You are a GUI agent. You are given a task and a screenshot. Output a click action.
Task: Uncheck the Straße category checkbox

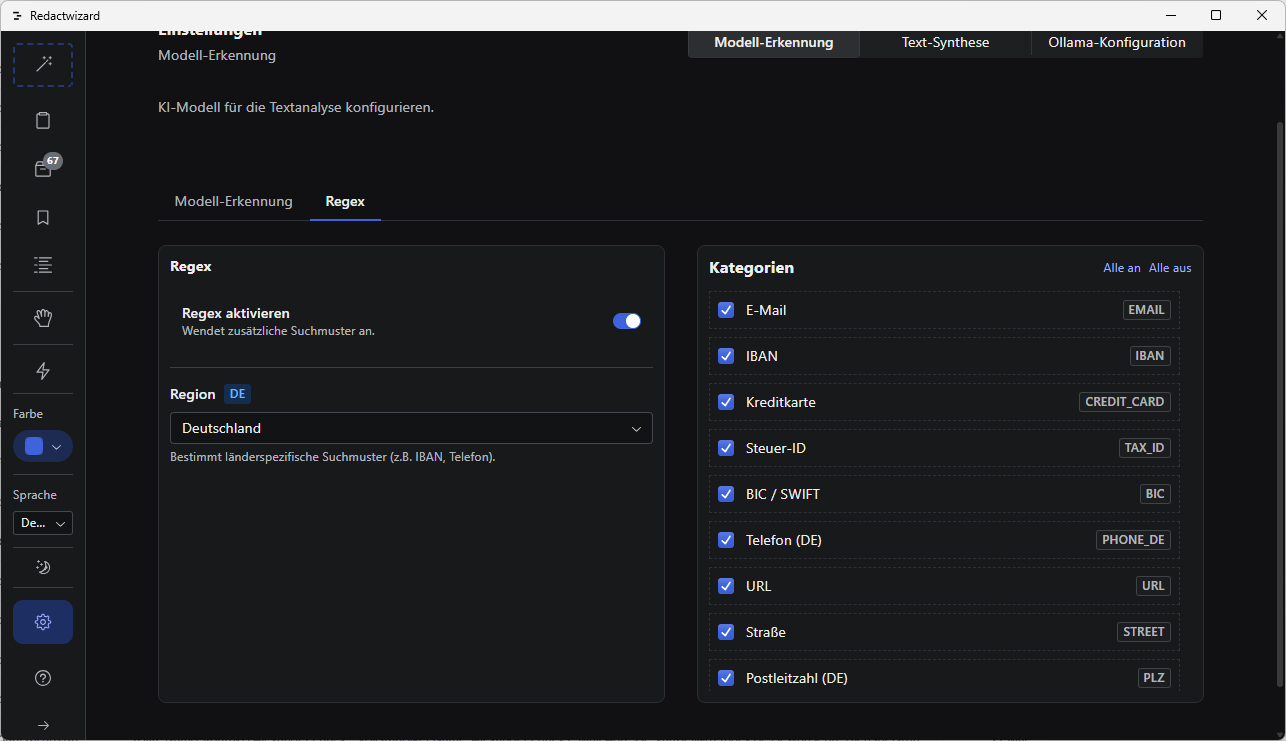tap(726, 632)
